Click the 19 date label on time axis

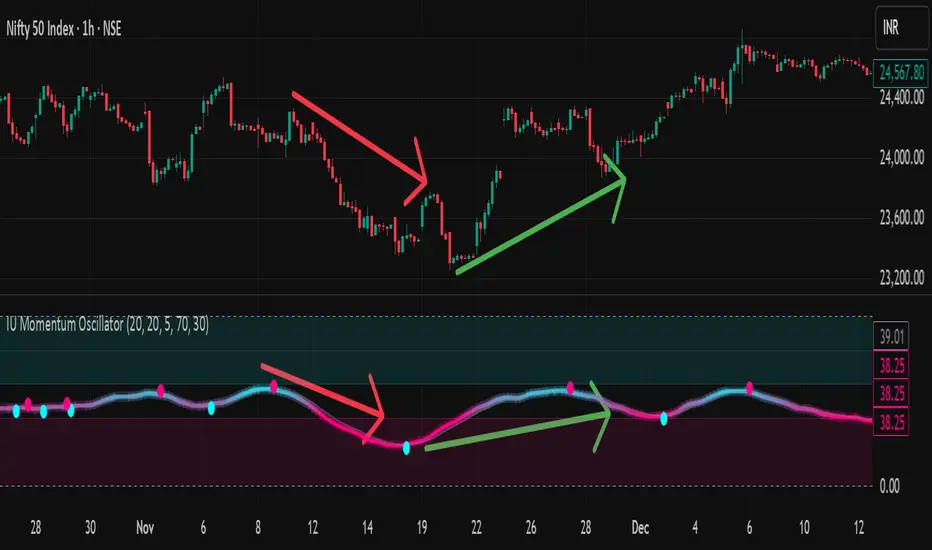(x=422, y=527)
